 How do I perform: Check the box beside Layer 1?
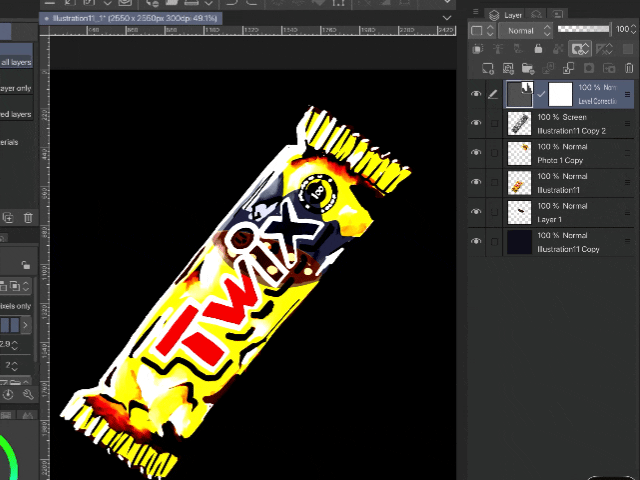[494, 212]
